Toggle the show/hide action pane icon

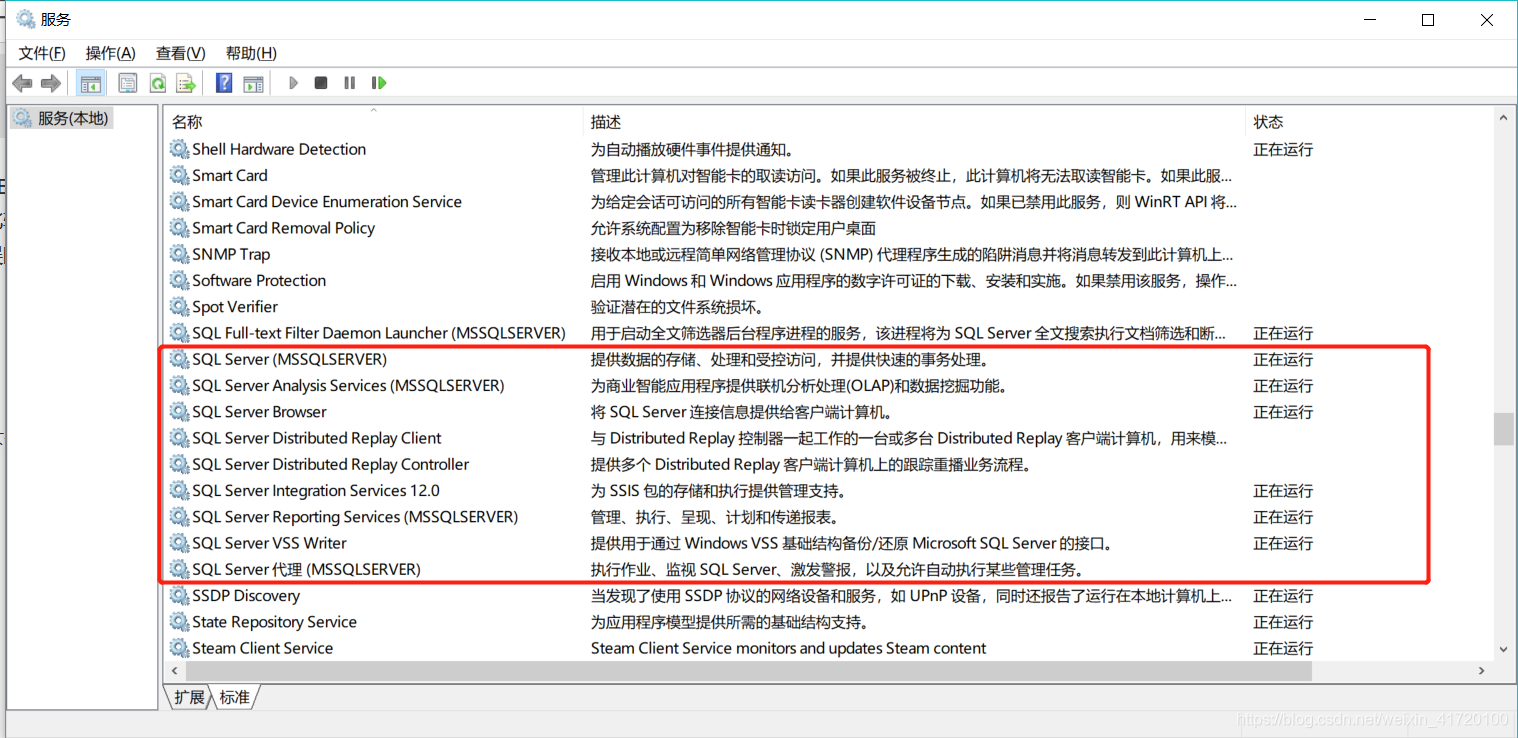(x=253, y=83)
